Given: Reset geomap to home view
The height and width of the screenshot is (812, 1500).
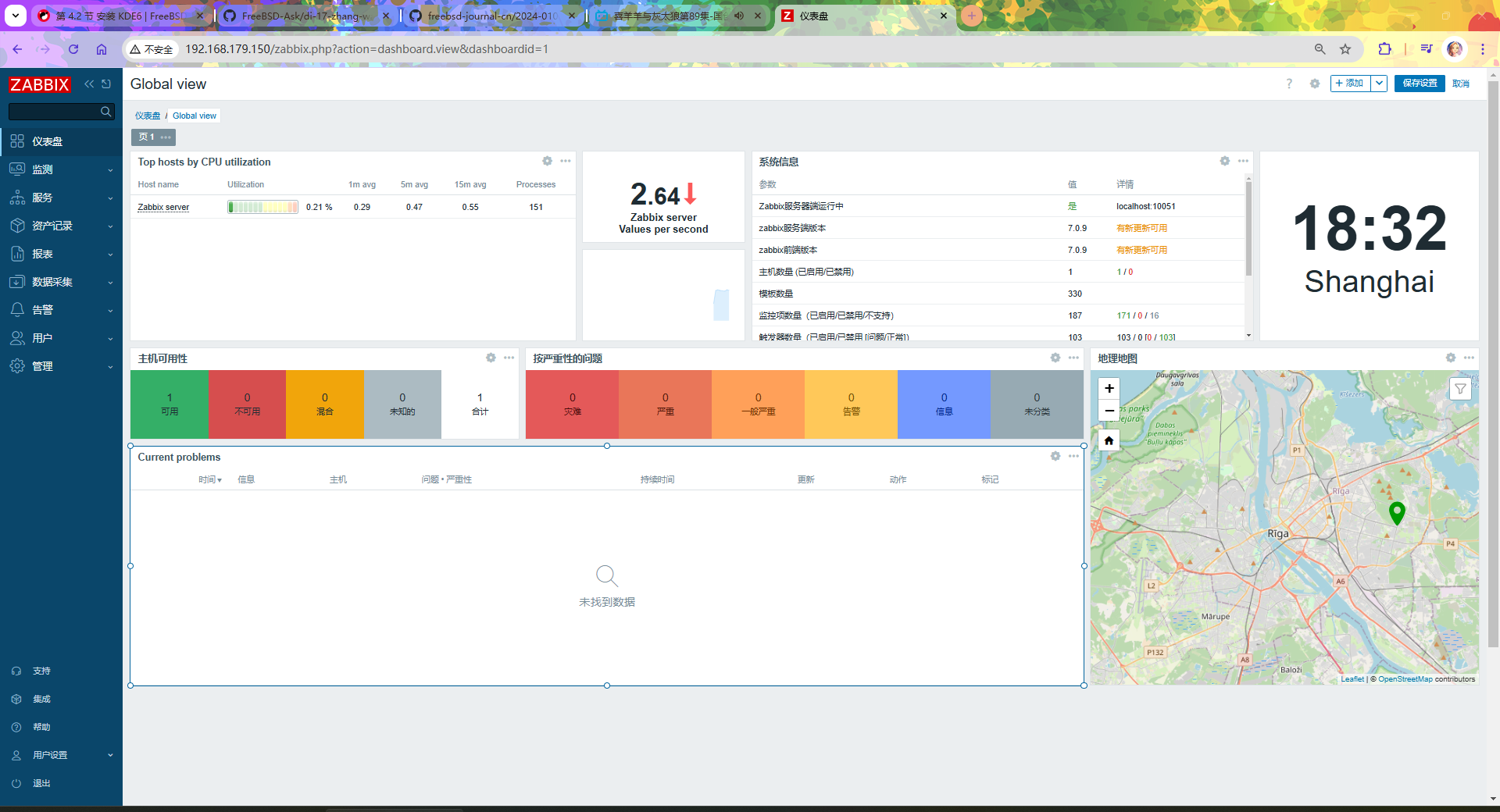Looking at the screenshot, I should click(x=1109, y=440).
